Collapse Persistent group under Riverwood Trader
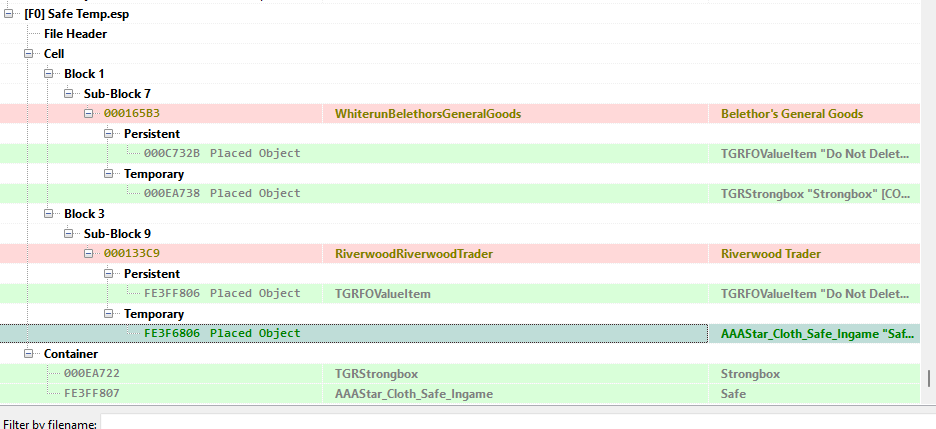936x429 pixels. click(x=109, y=273)
